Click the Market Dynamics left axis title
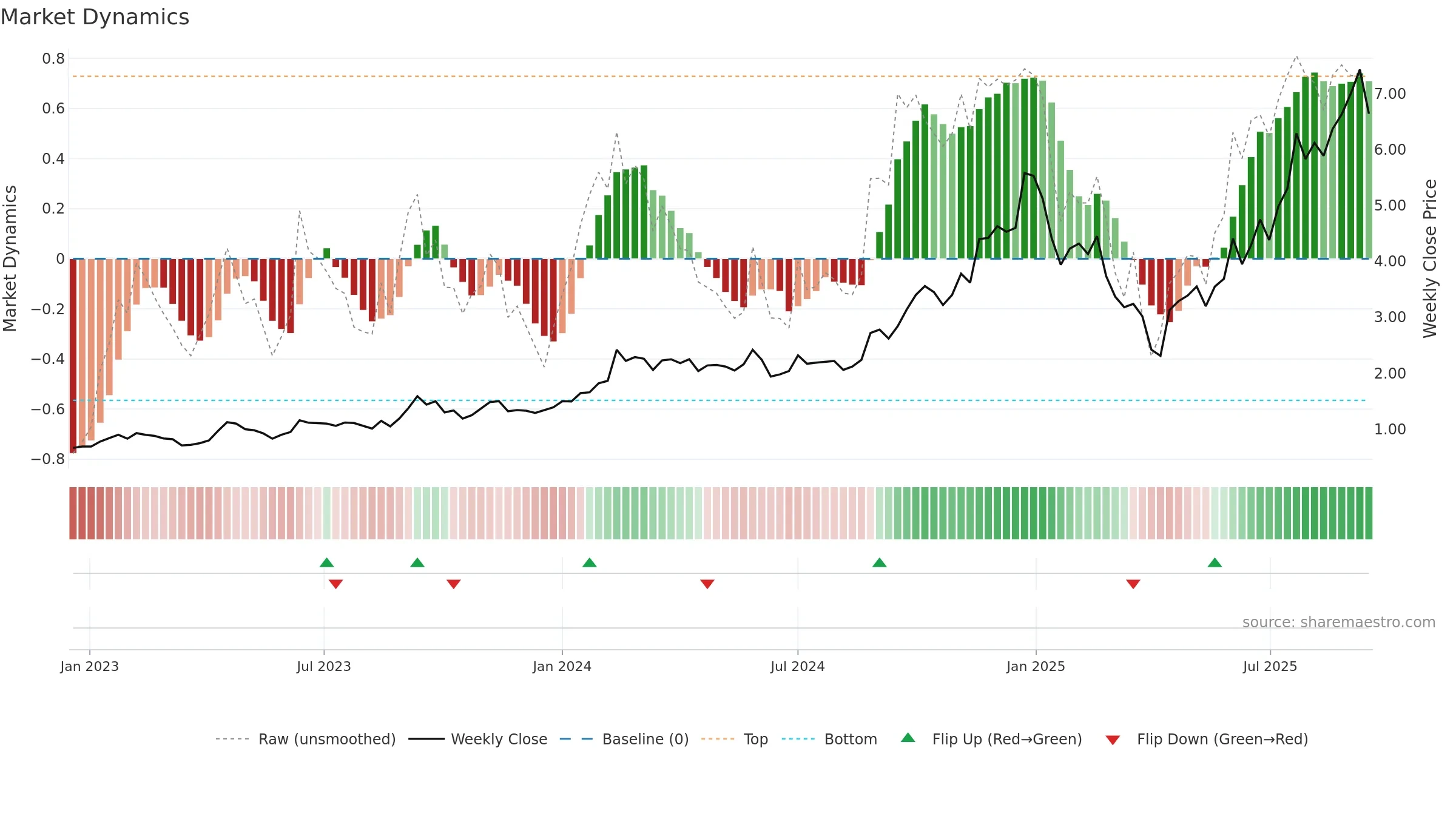This screenshot has width=1456, height=819. pos(10,258)
